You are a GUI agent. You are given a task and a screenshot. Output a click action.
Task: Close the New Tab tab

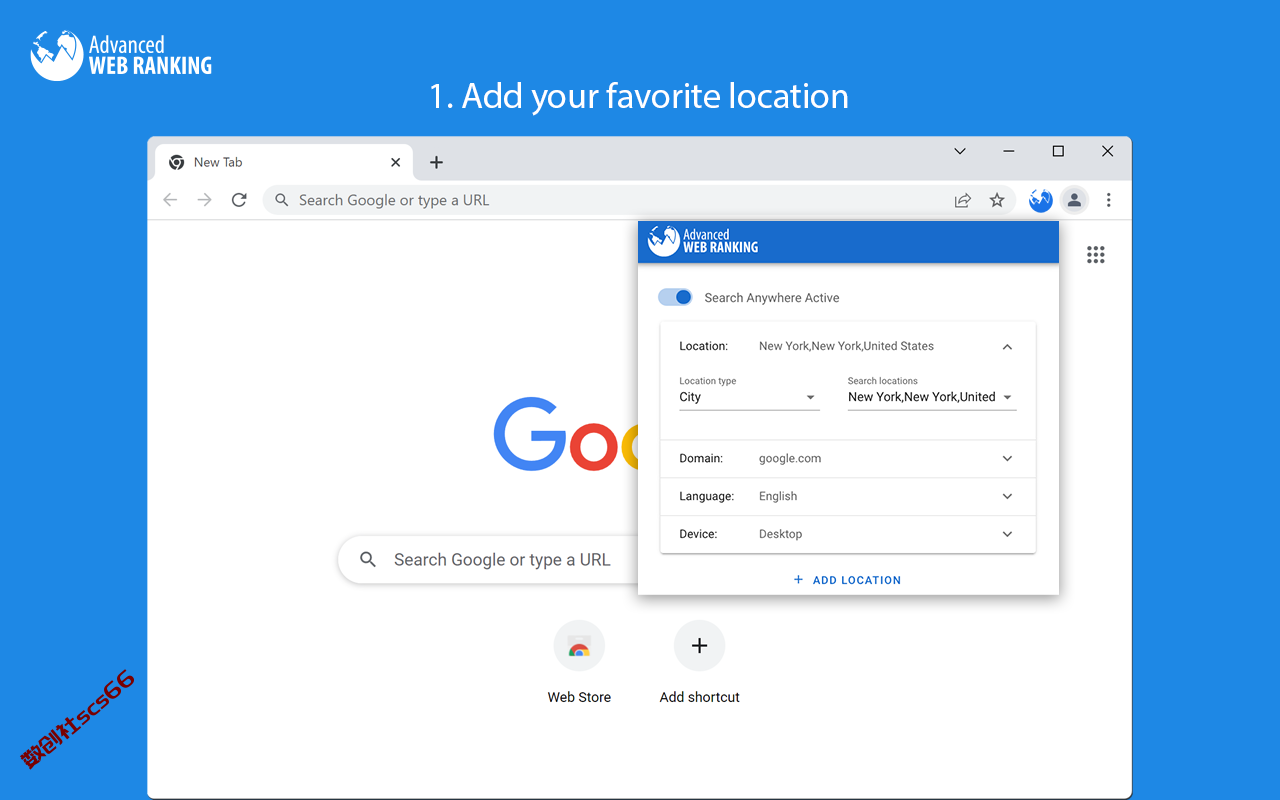click(396, 162)
